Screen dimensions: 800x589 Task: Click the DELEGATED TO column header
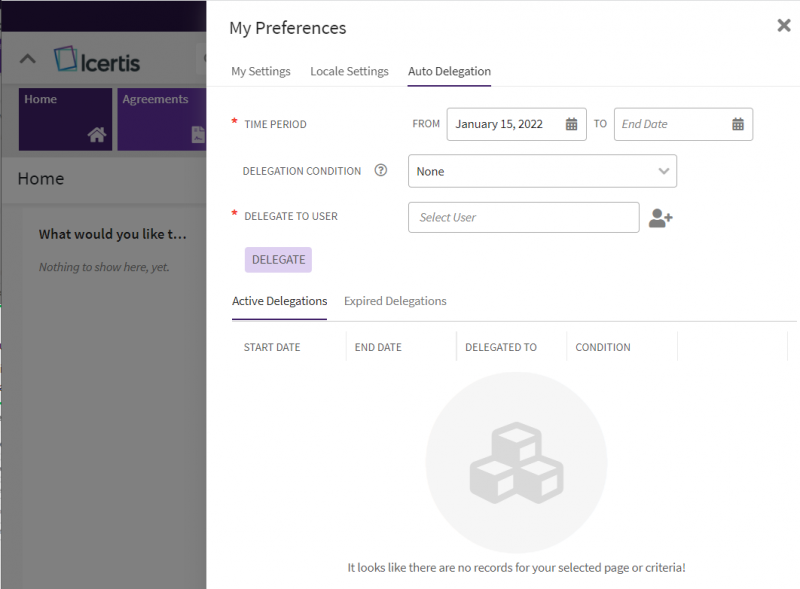coord(501,347)
